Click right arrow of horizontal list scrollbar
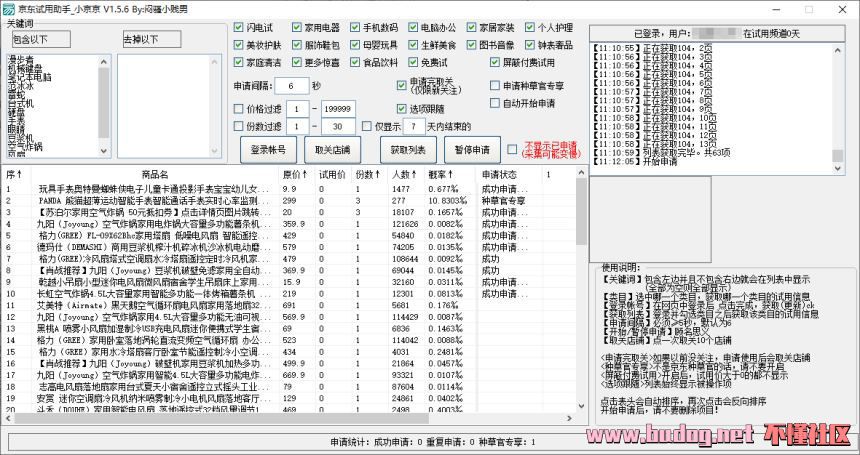 click(x=569, y=418)
